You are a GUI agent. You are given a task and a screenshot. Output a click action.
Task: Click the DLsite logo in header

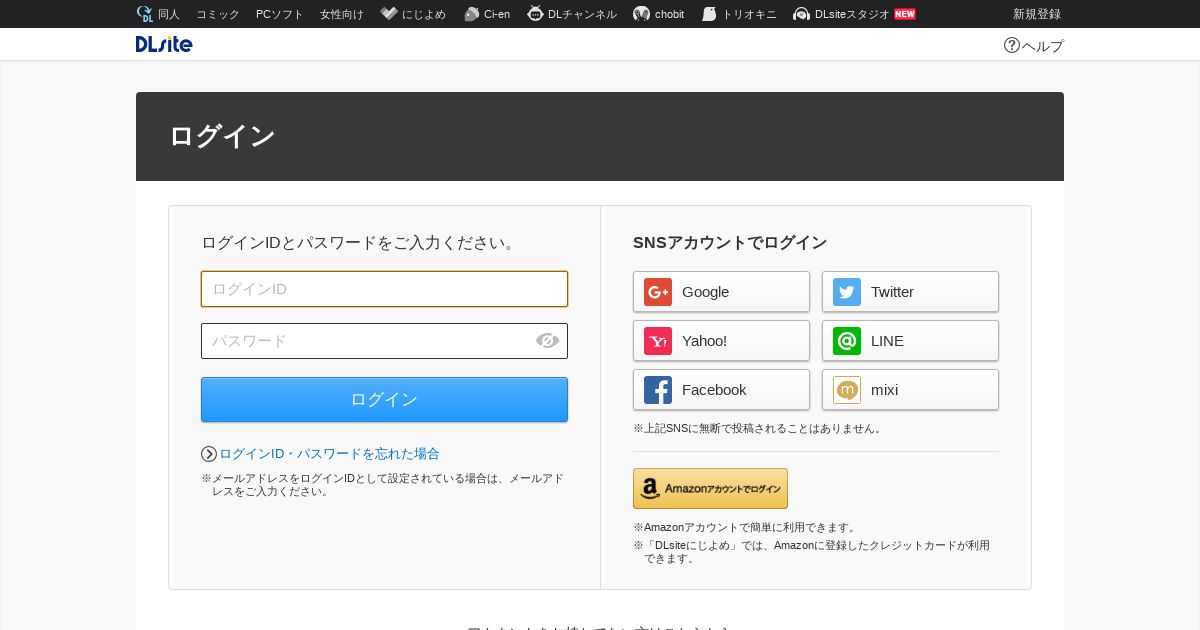coord(164,44)
